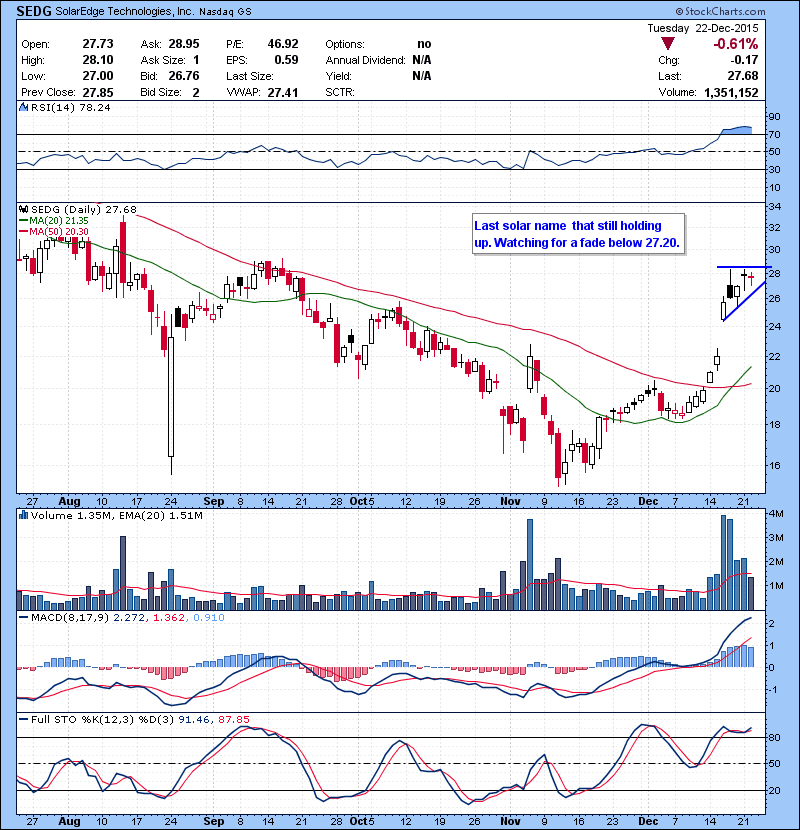Image resolution: width=800 pixels, height=830 pixels.
Task: Click the MACD(8,17,9) legend line marker
Action: (23, 617)
